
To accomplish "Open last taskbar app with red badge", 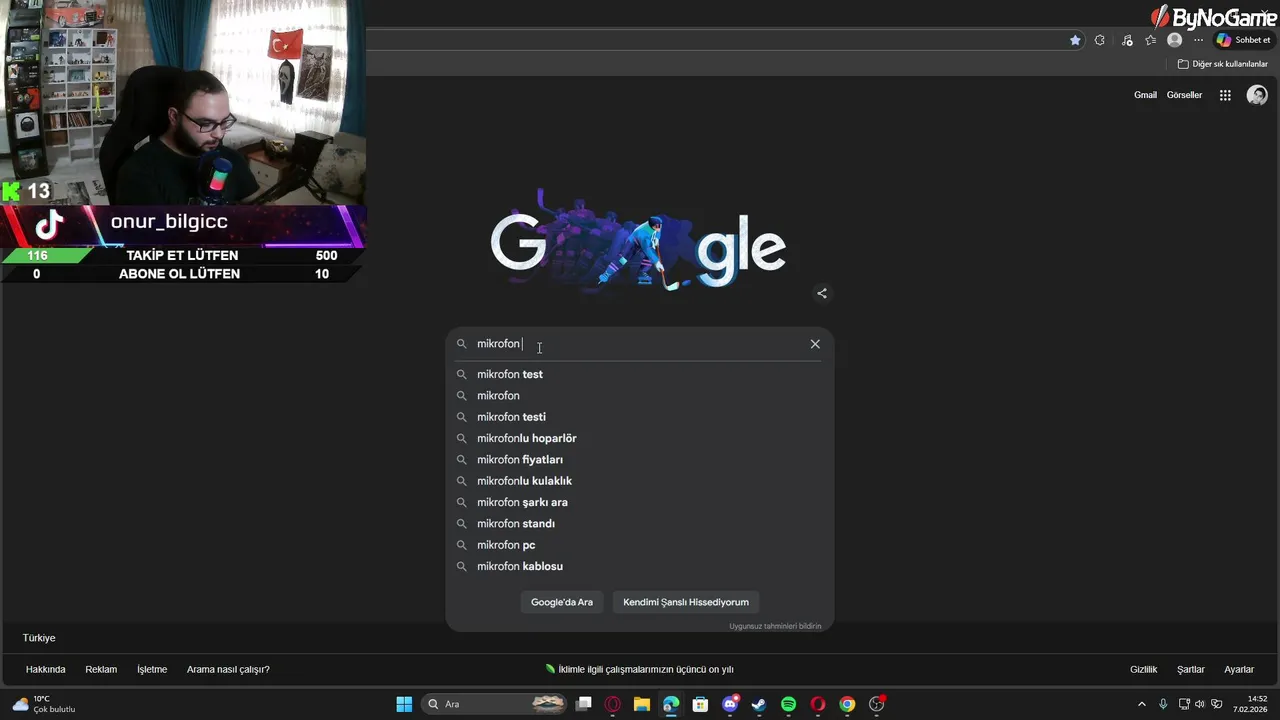I will [877, 704].
